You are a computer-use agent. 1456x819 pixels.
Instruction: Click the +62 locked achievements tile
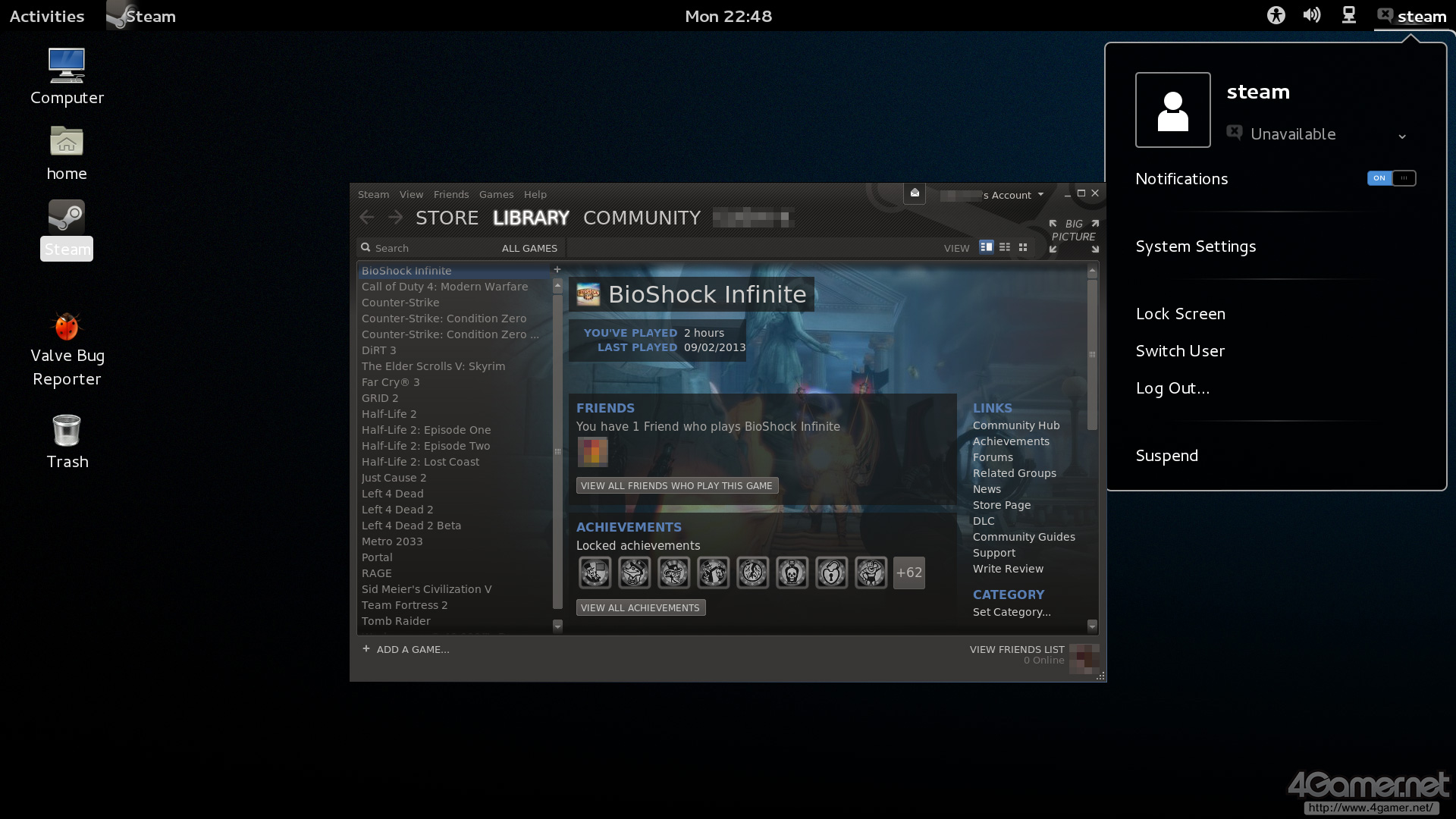pos(908,573)
